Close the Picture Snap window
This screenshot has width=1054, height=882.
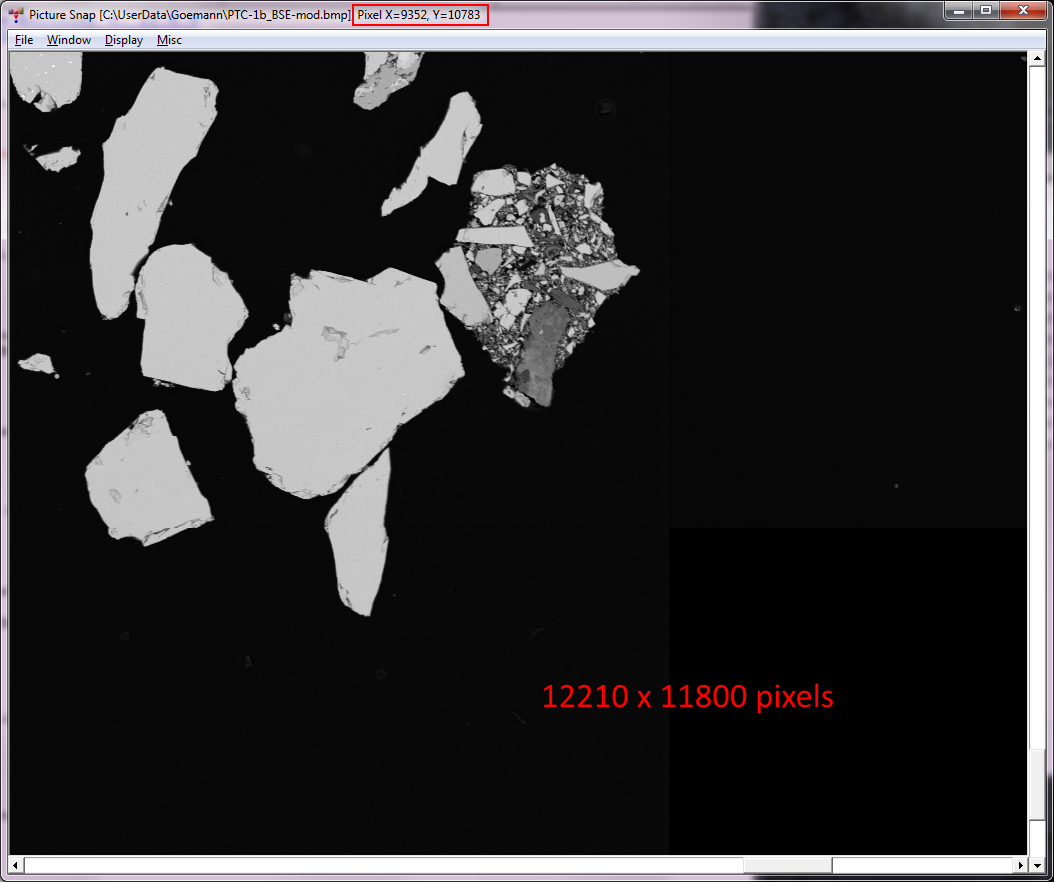point(1023,11)
